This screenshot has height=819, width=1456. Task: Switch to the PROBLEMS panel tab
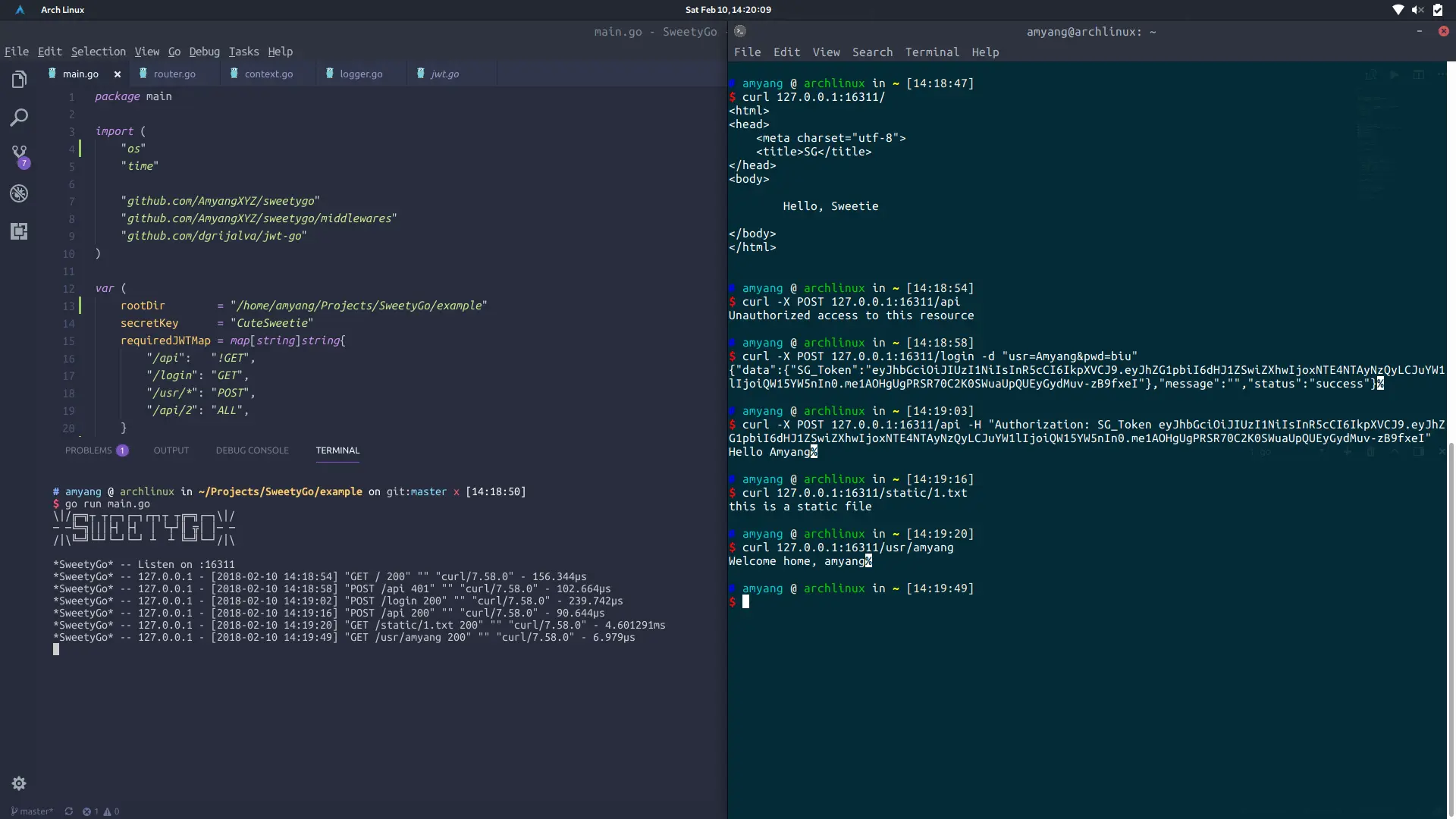[x=89, y=450]
